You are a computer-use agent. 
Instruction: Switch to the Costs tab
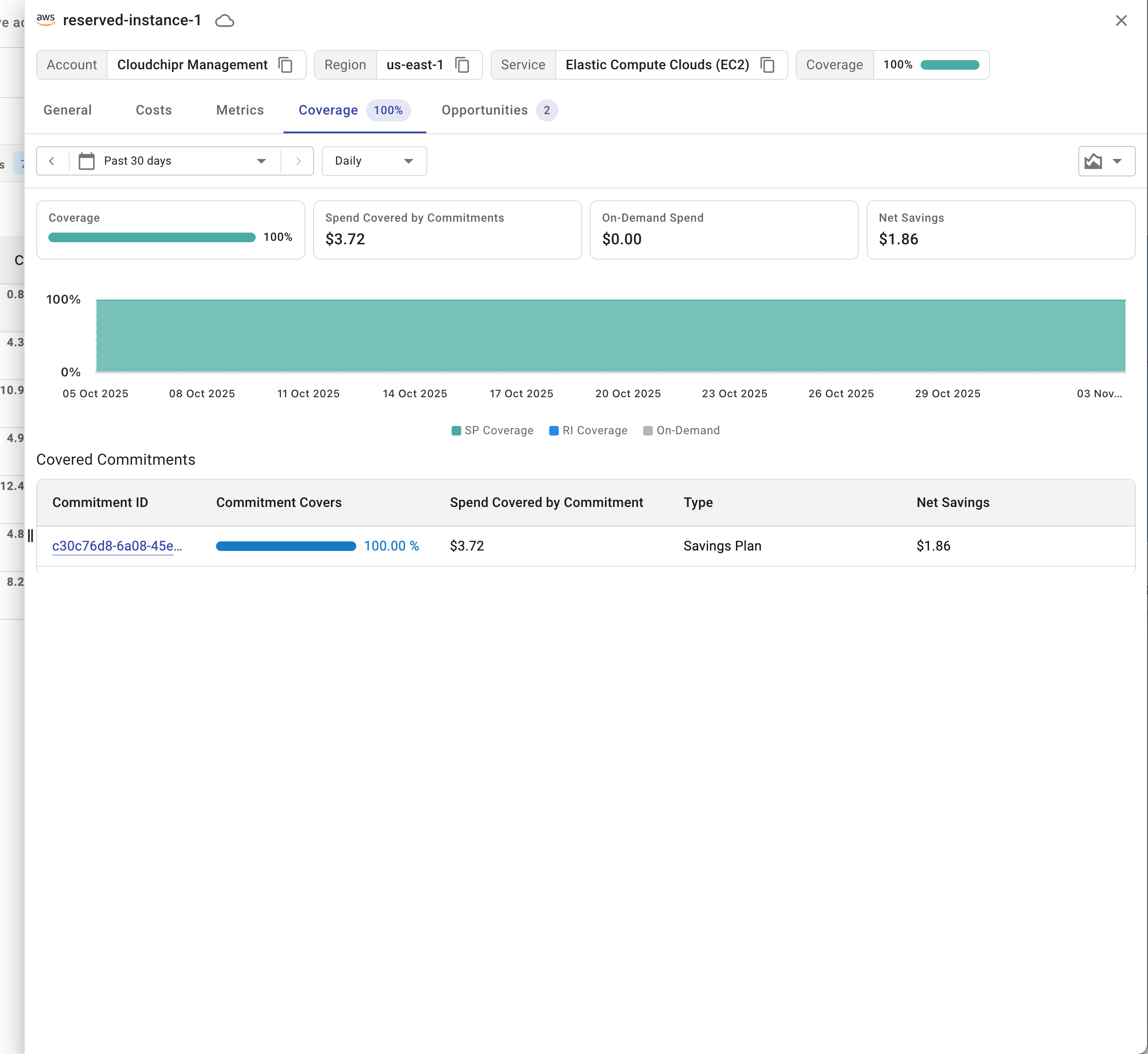pyautogui.click(x=153, y=110)
